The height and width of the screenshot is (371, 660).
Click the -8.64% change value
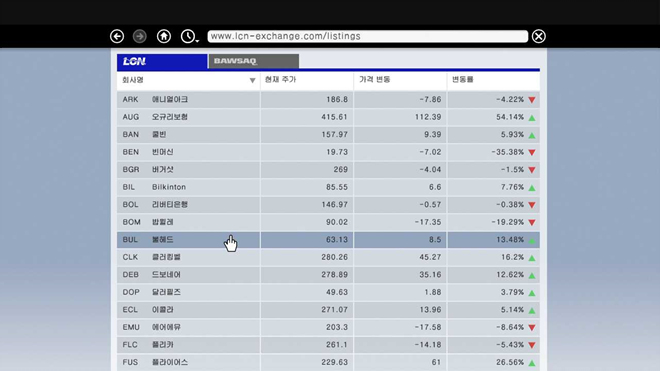click(510, 327)
